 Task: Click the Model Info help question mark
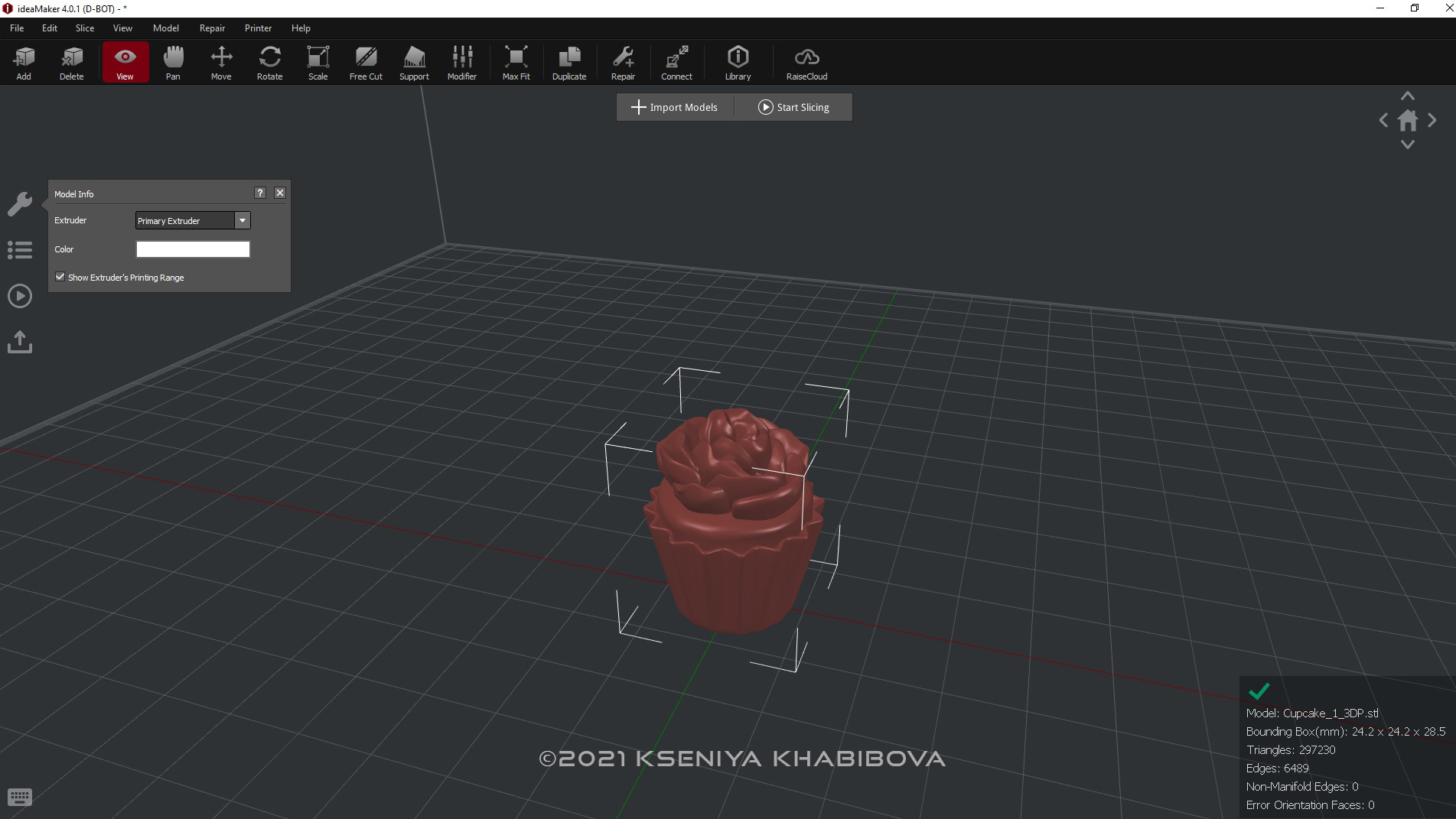pos(260,193)
